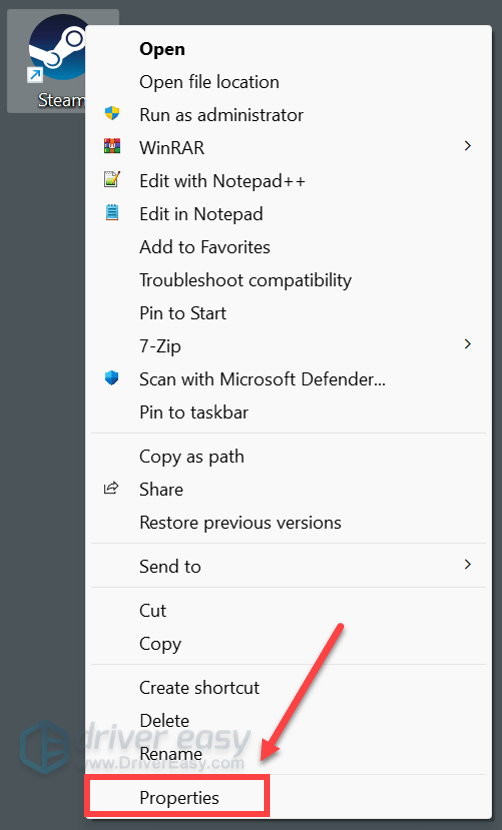Screen dimensions: 502x830
Task: Click the blue Notepad icon
Action: pyautogui.click(x=112, y=213)
